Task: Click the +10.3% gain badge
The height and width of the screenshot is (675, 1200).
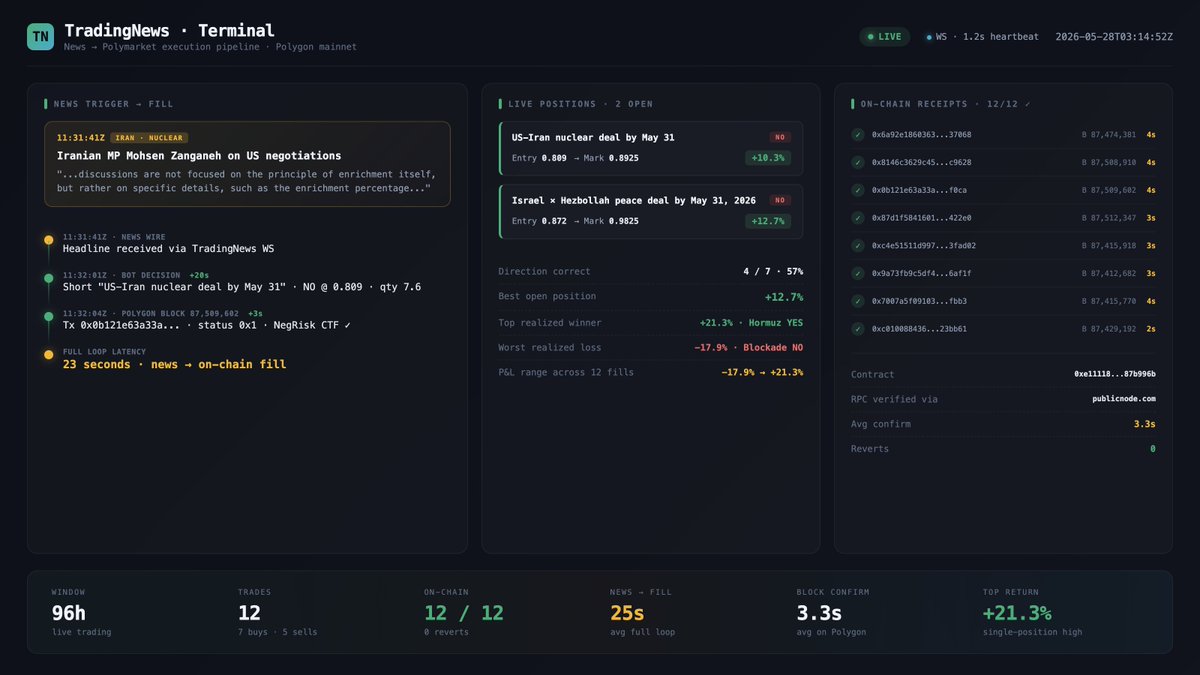Action: click(x=767, y=158)
